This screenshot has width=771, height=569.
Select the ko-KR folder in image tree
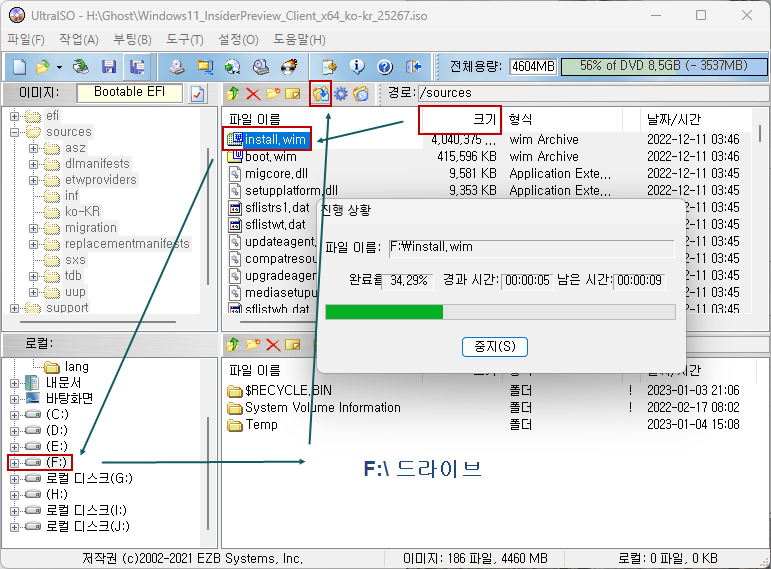[82, 211]
